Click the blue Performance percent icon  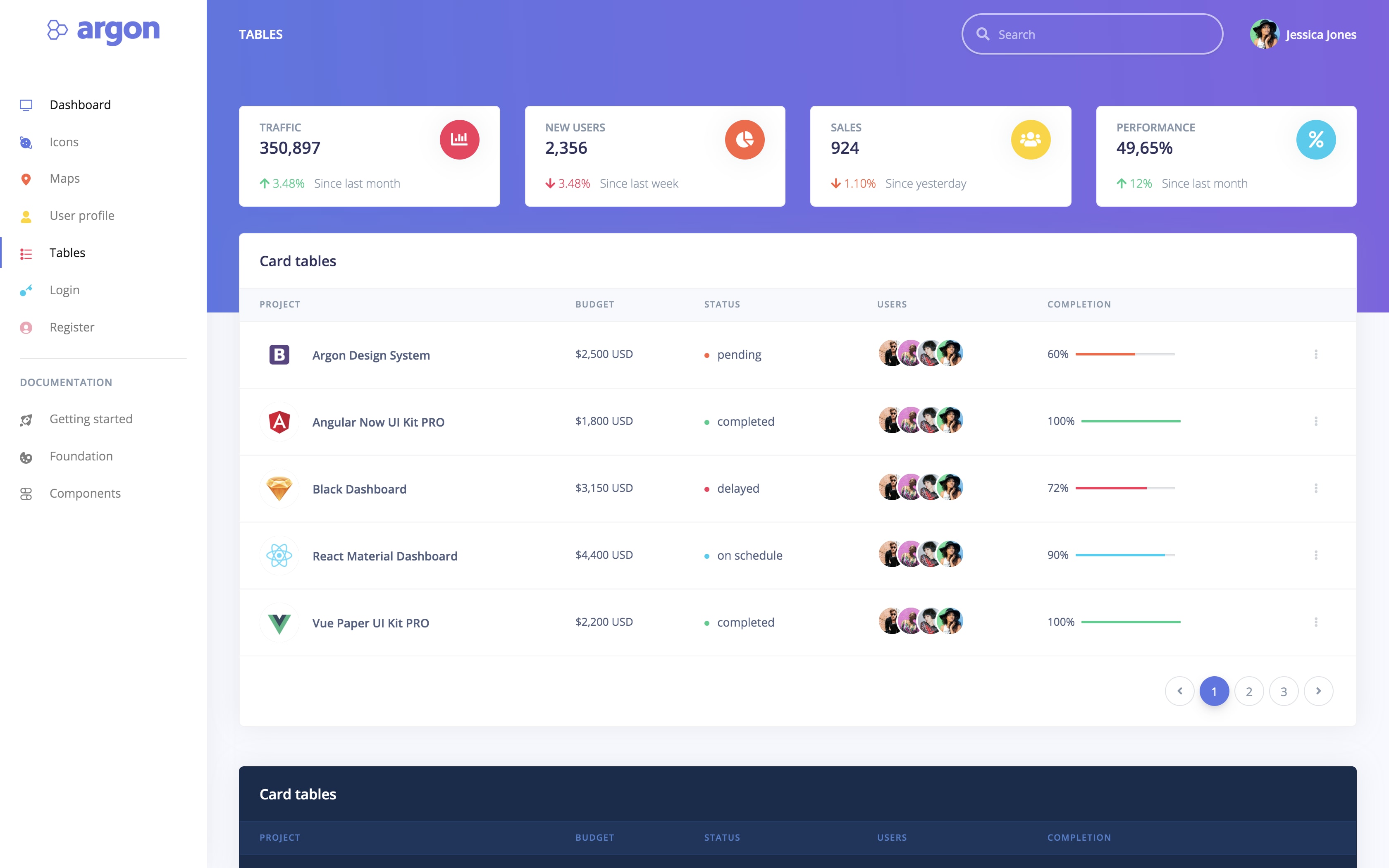point(1315,140)
